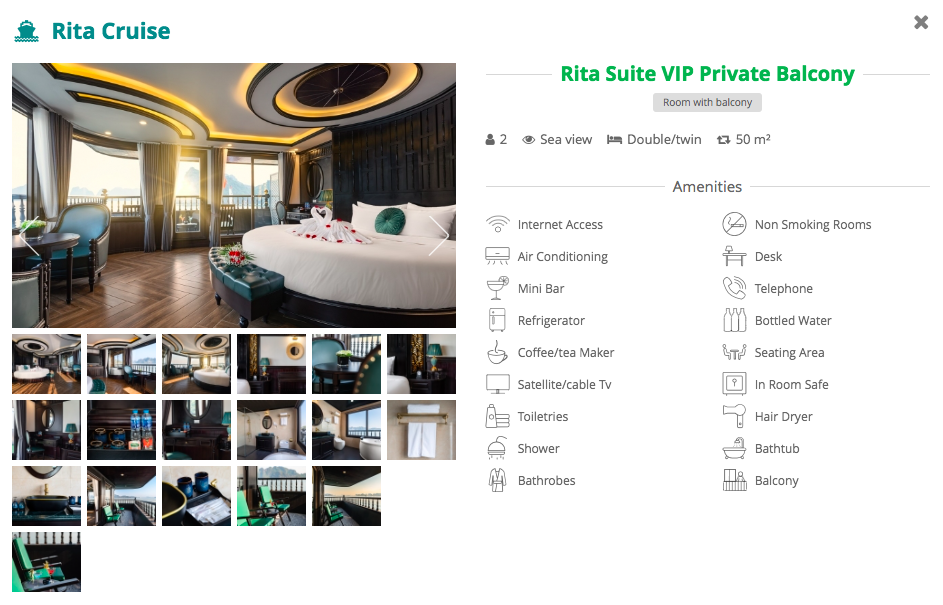This screenshot has height=605, width=943.
Task: Close the room details popup
Action: coord(921,22)
